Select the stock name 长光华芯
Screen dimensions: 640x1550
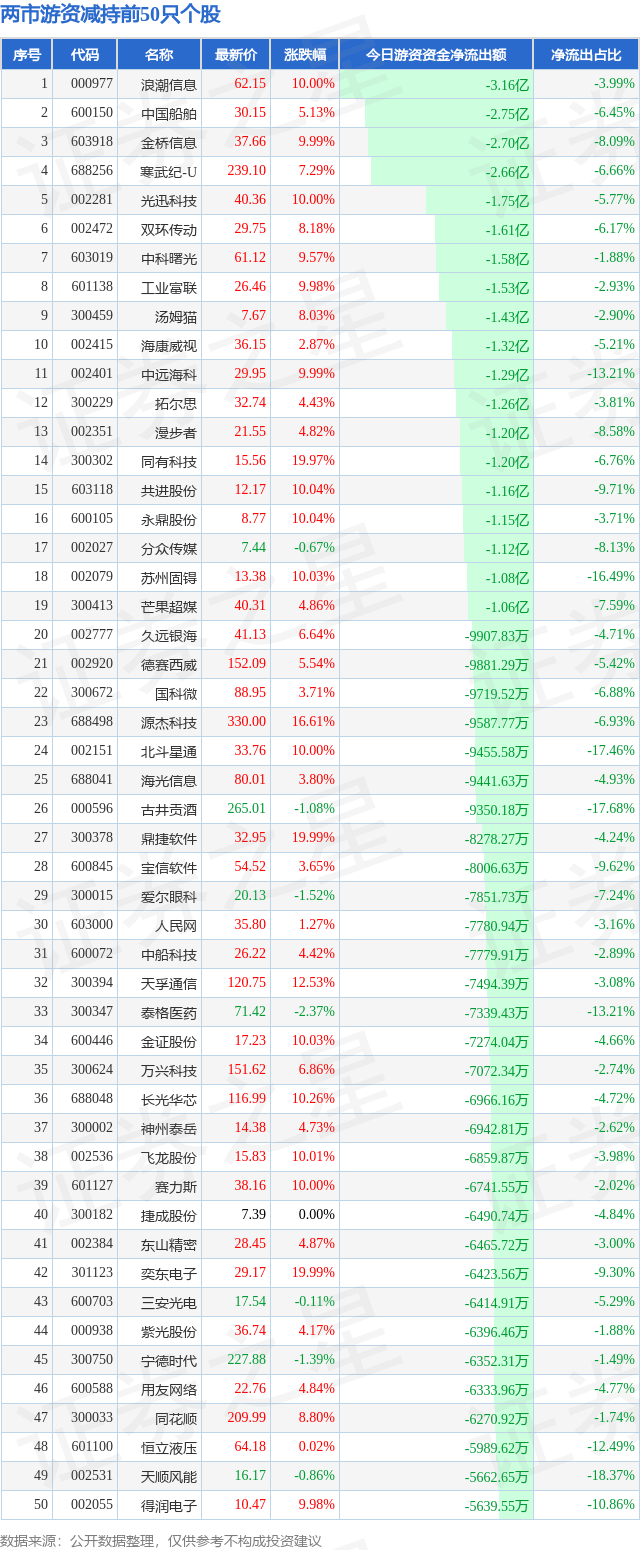click(x=169, y=1100)
